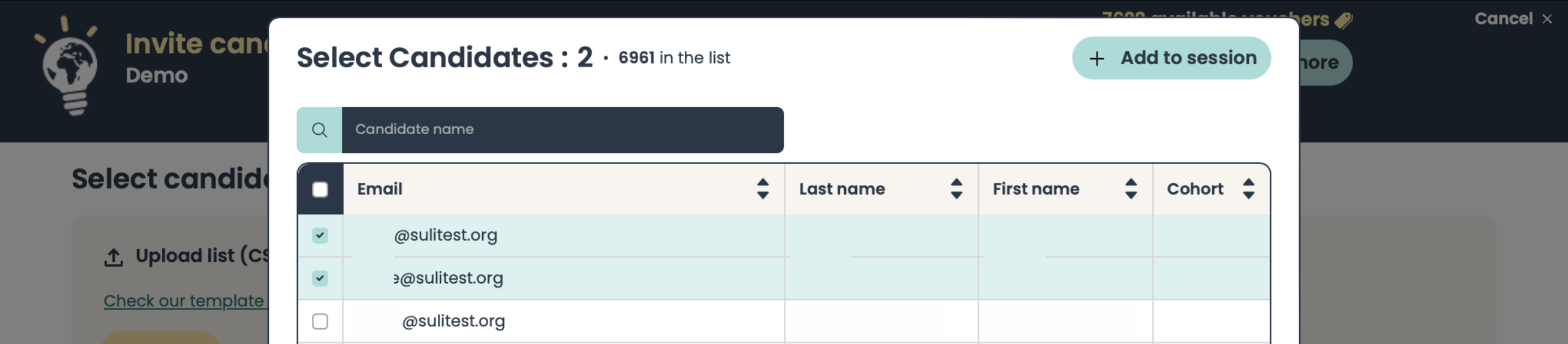The image size is (1568, 344).
Task: Sort candidates by Email column arrows
Action: [763, 189]
